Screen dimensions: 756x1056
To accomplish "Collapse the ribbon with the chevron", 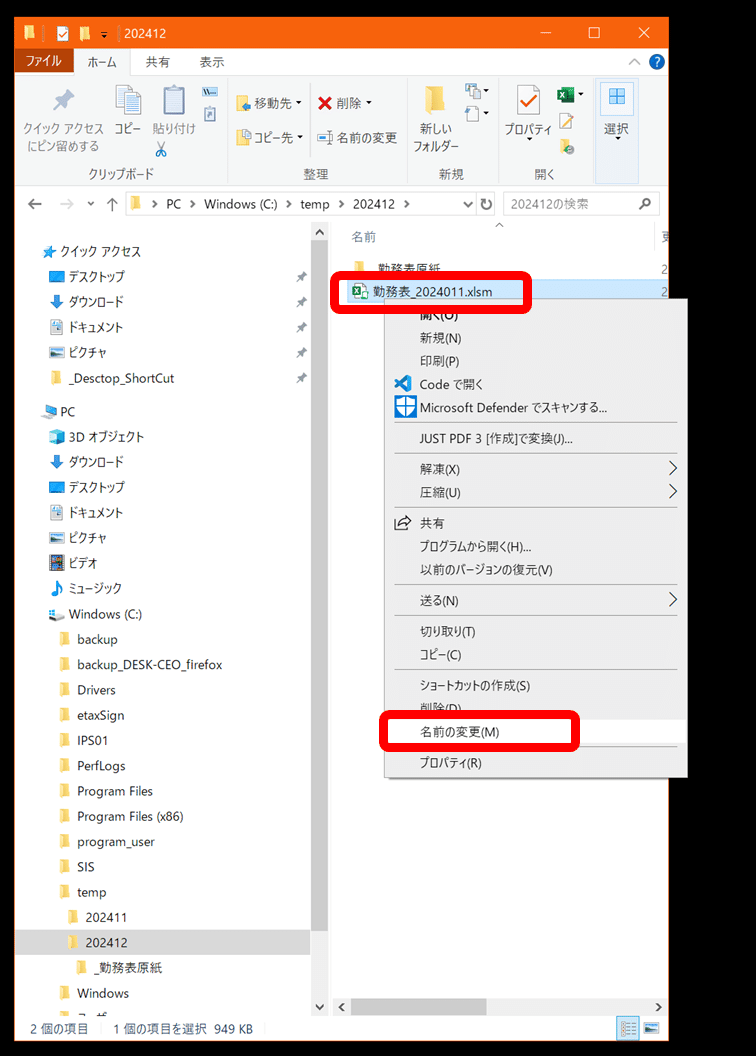I will coord(634,62).
